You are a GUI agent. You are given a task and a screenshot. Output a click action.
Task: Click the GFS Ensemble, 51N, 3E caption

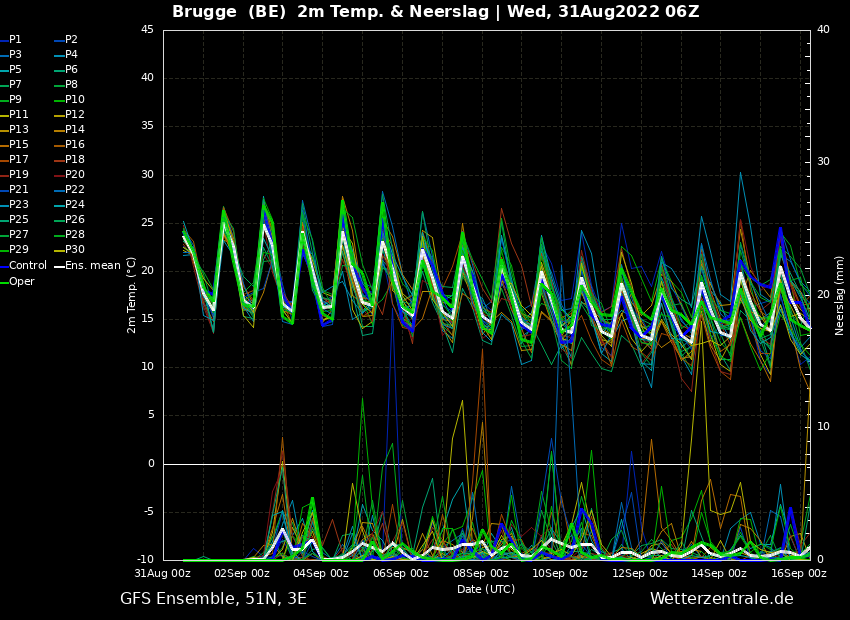(x=213, y=599)
